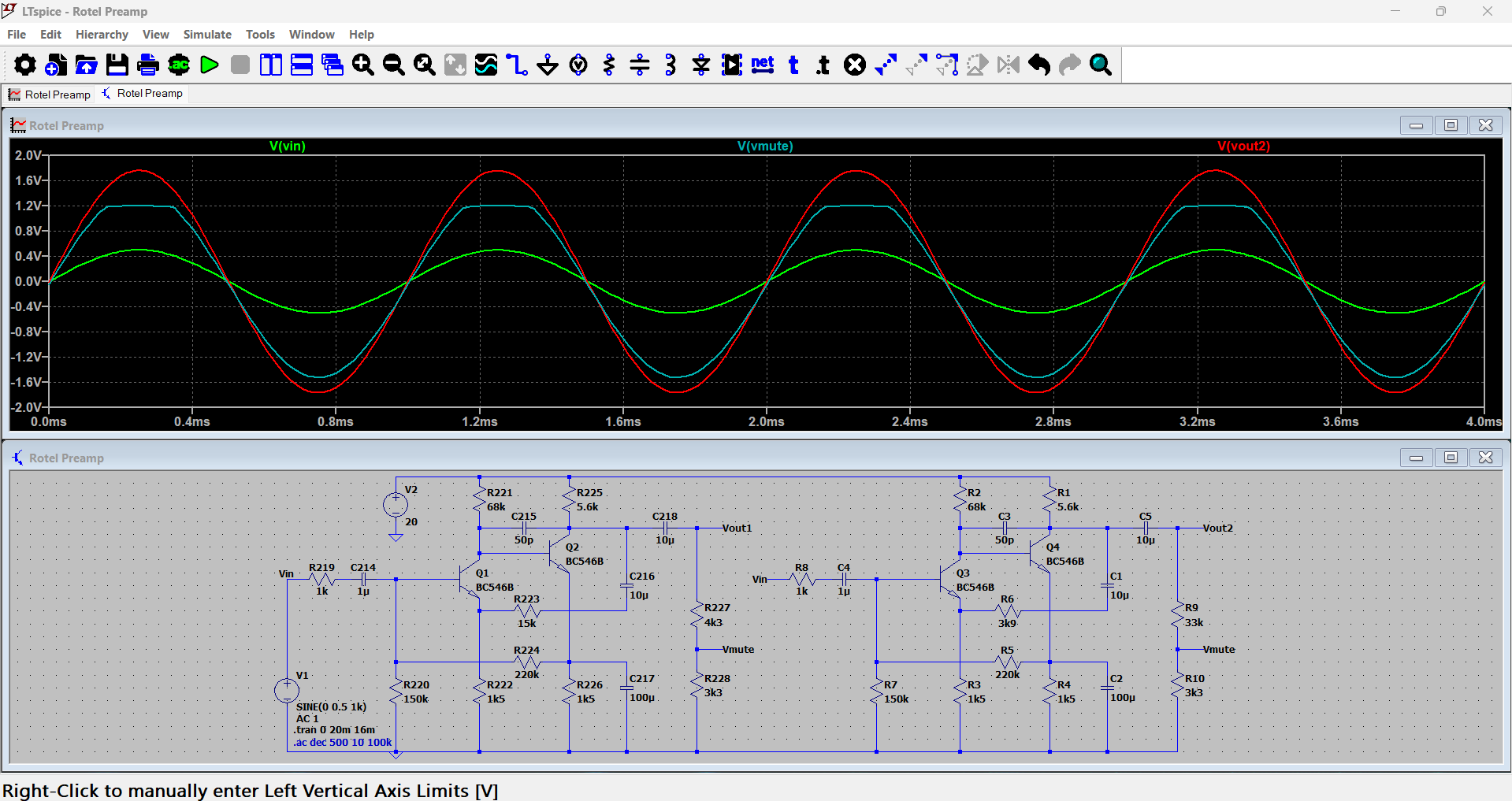Select the blue move tool

pos(886,65)
